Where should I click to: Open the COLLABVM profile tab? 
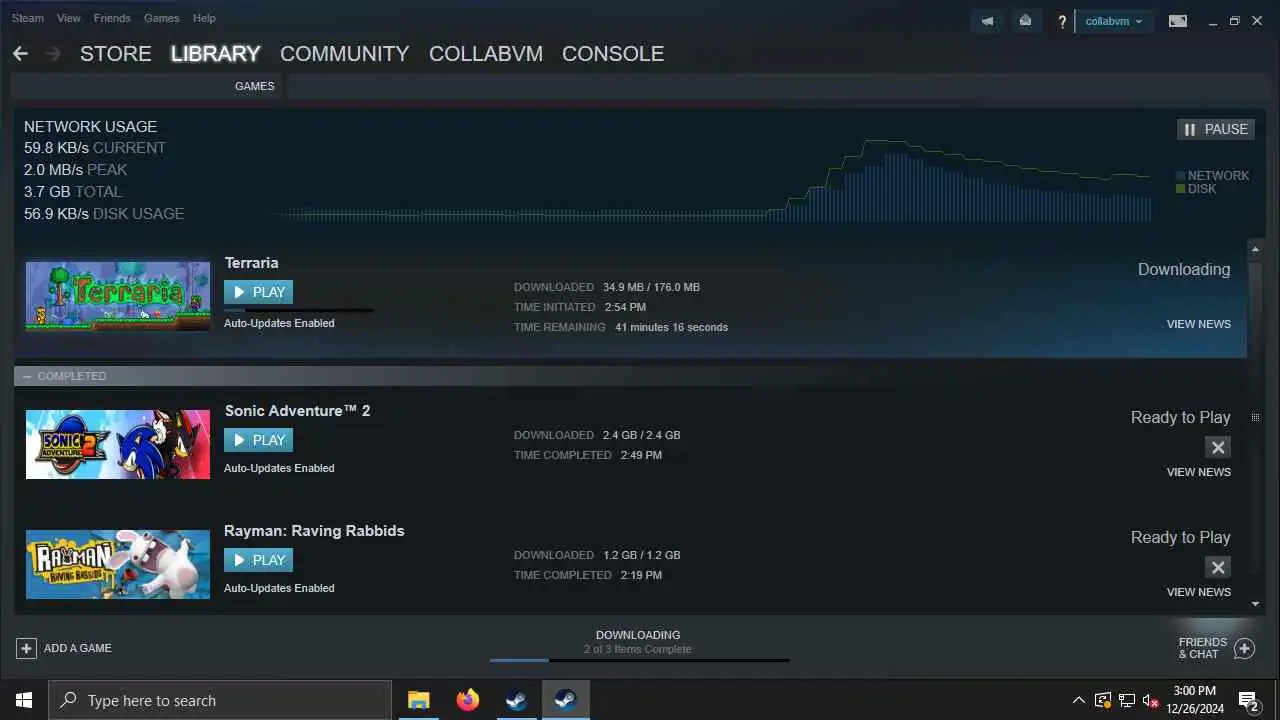486,54
